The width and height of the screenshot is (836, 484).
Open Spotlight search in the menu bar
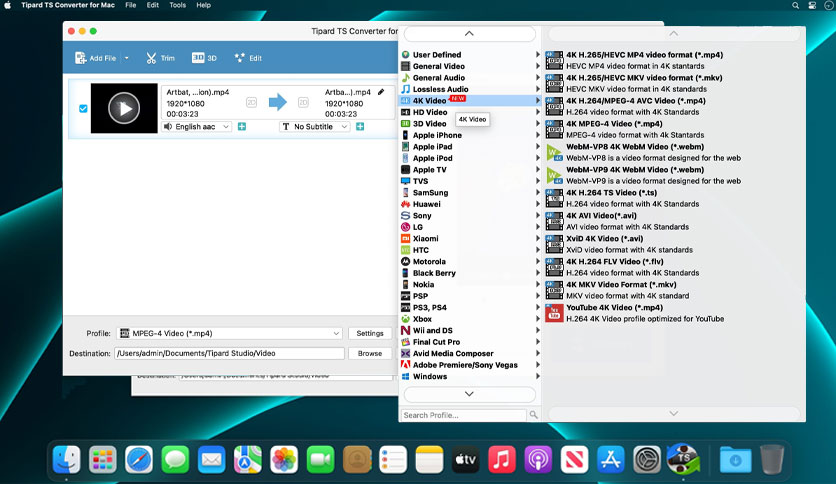pyautogui.click(x=795, y=5)
